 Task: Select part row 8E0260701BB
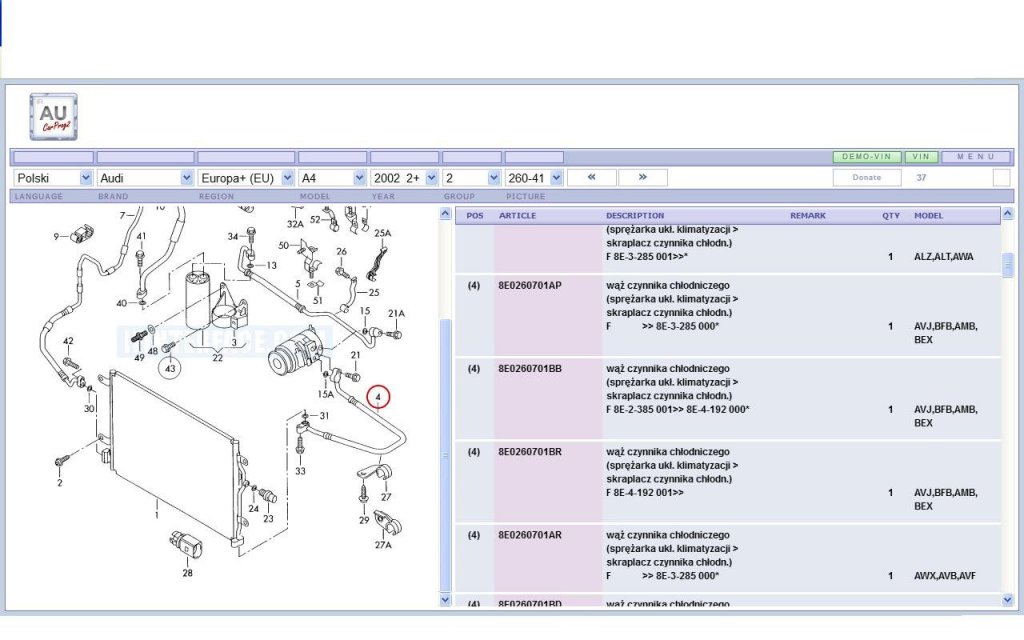[x=728, y=398]
